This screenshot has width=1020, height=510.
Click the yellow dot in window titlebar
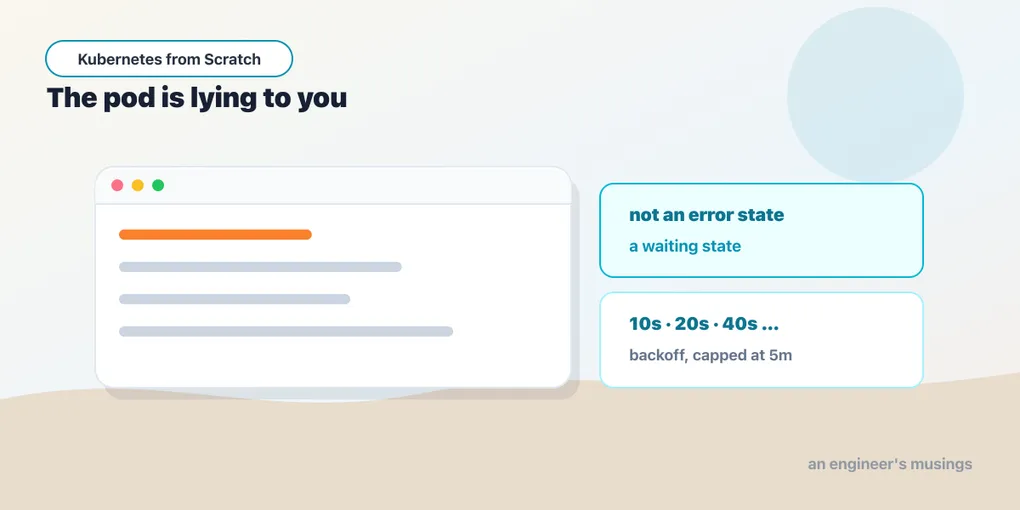coord(137,185)
